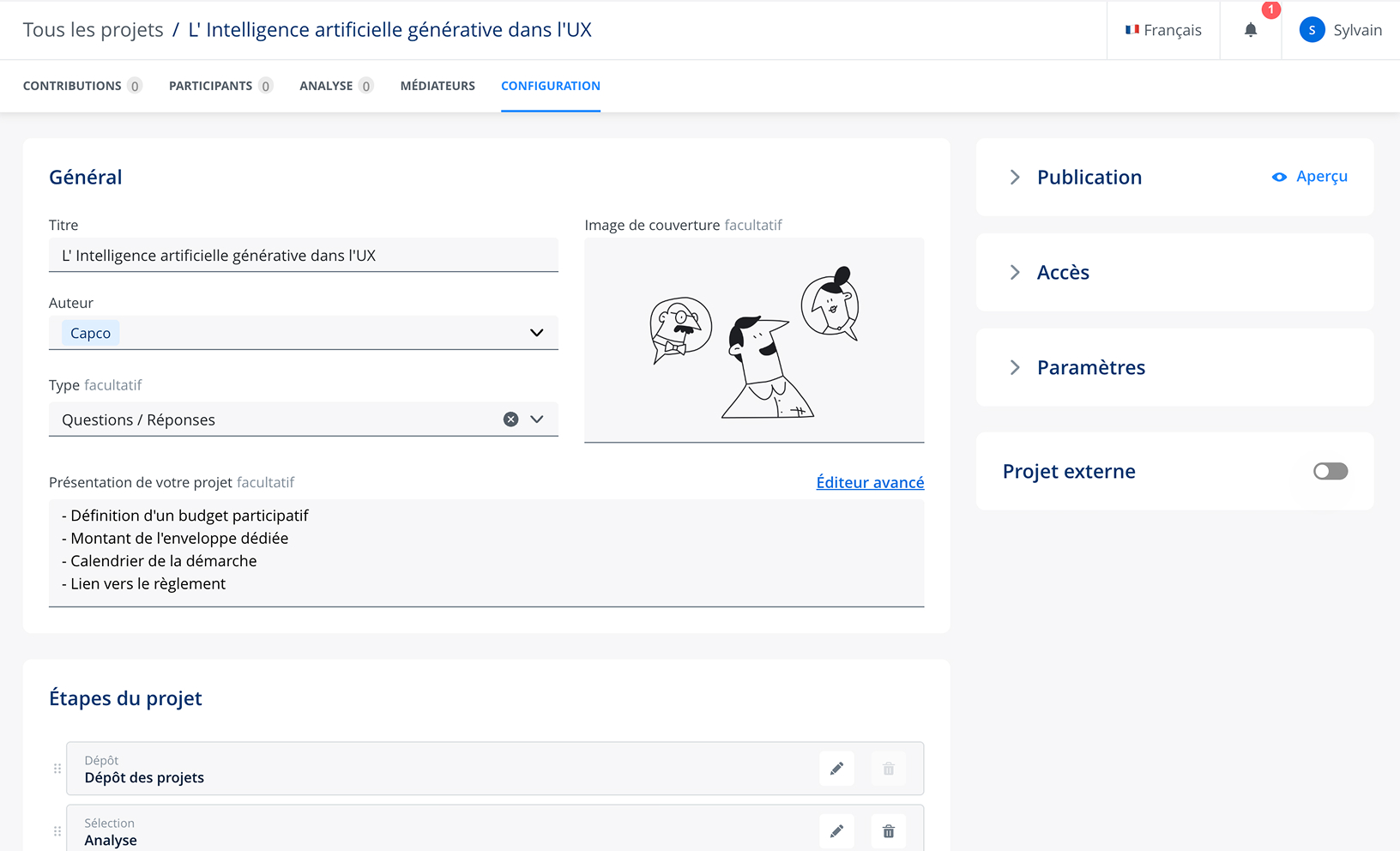Open the notifications bell
The width and height of the screenshot is (1400, 851).
[1251, 30]
